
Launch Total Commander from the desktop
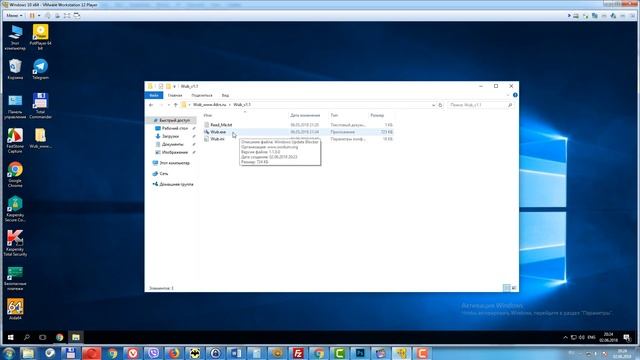coord(40,106)
